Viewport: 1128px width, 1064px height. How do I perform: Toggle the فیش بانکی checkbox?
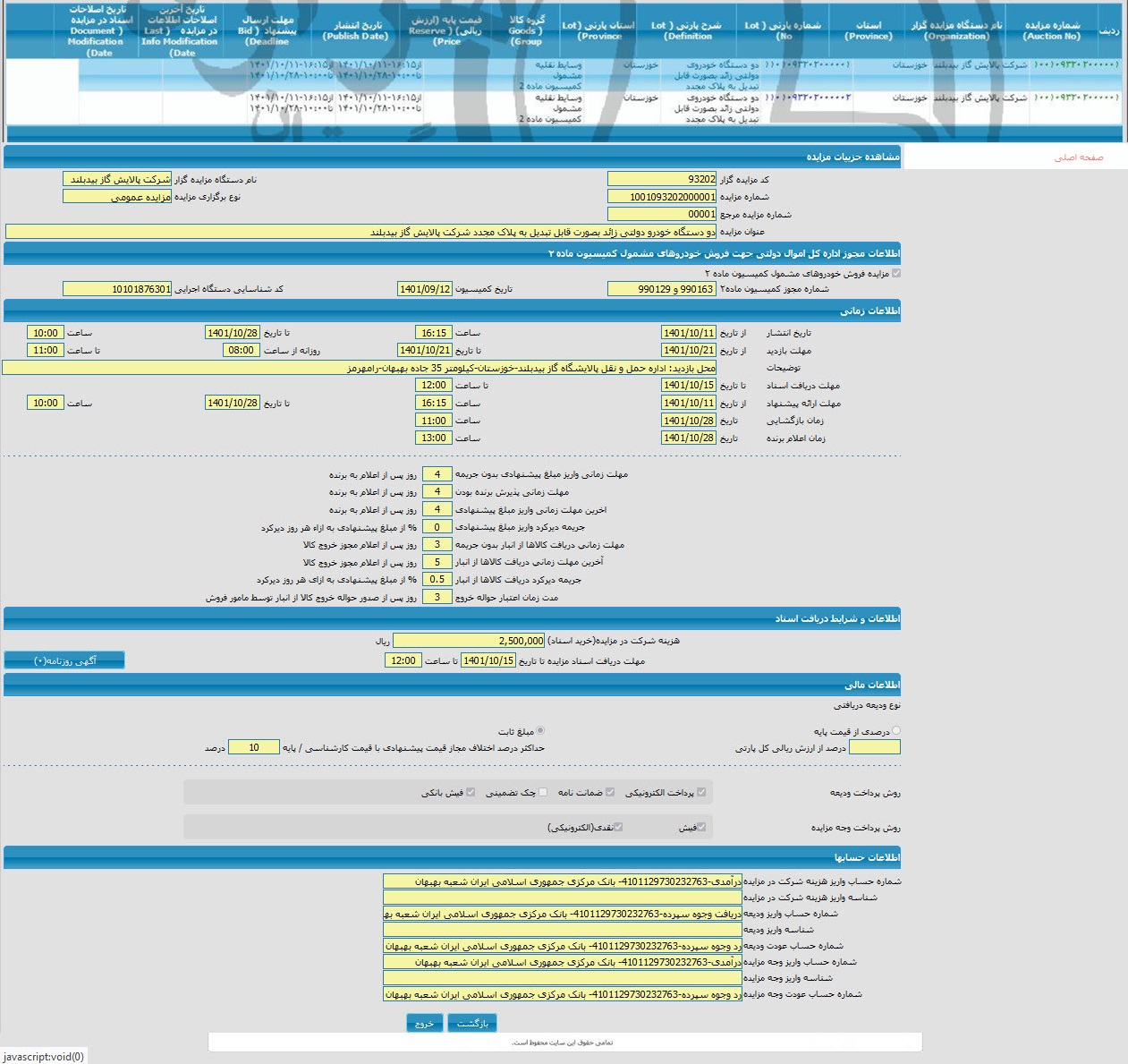(x=471, y=792)
